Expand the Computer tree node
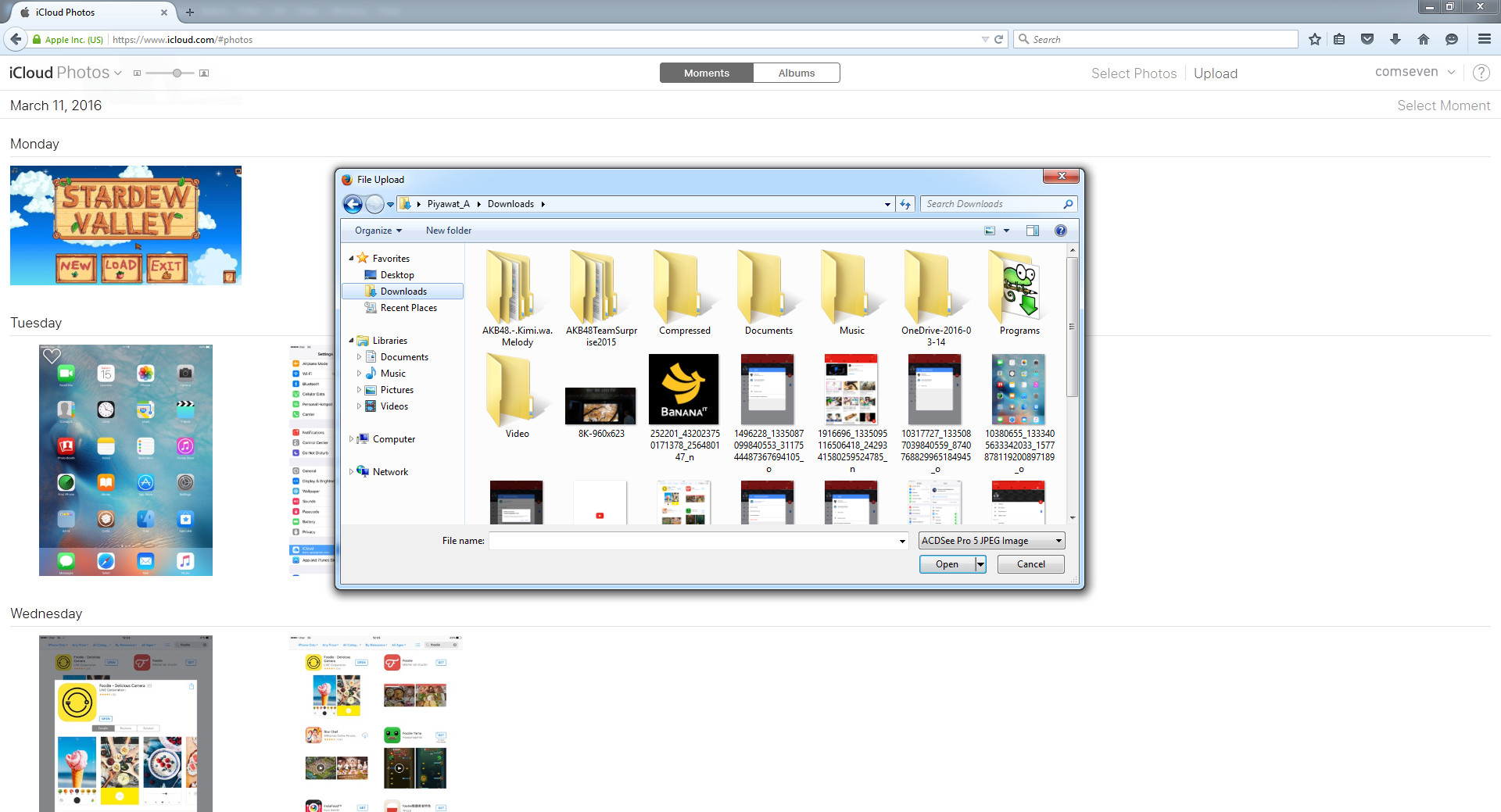 351,439
